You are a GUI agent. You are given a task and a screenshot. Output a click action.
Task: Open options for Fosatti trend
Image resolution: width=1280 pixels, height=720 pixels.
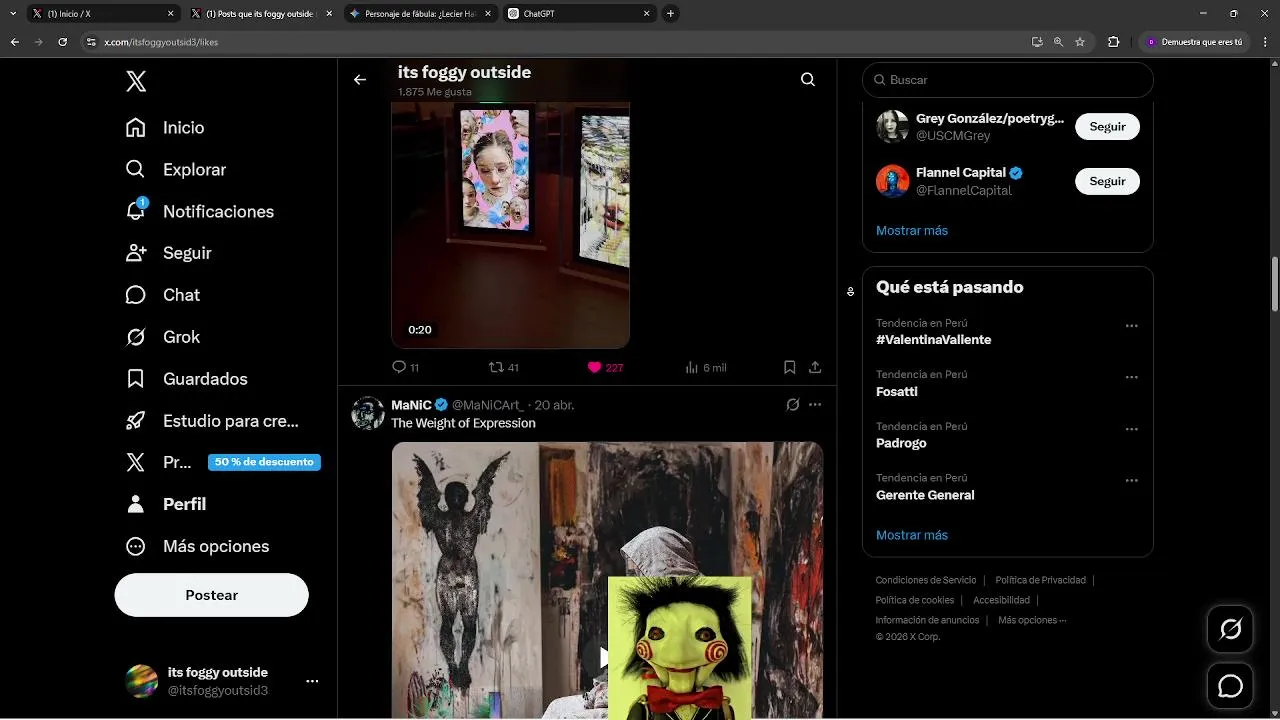(x=1131, y=377)
